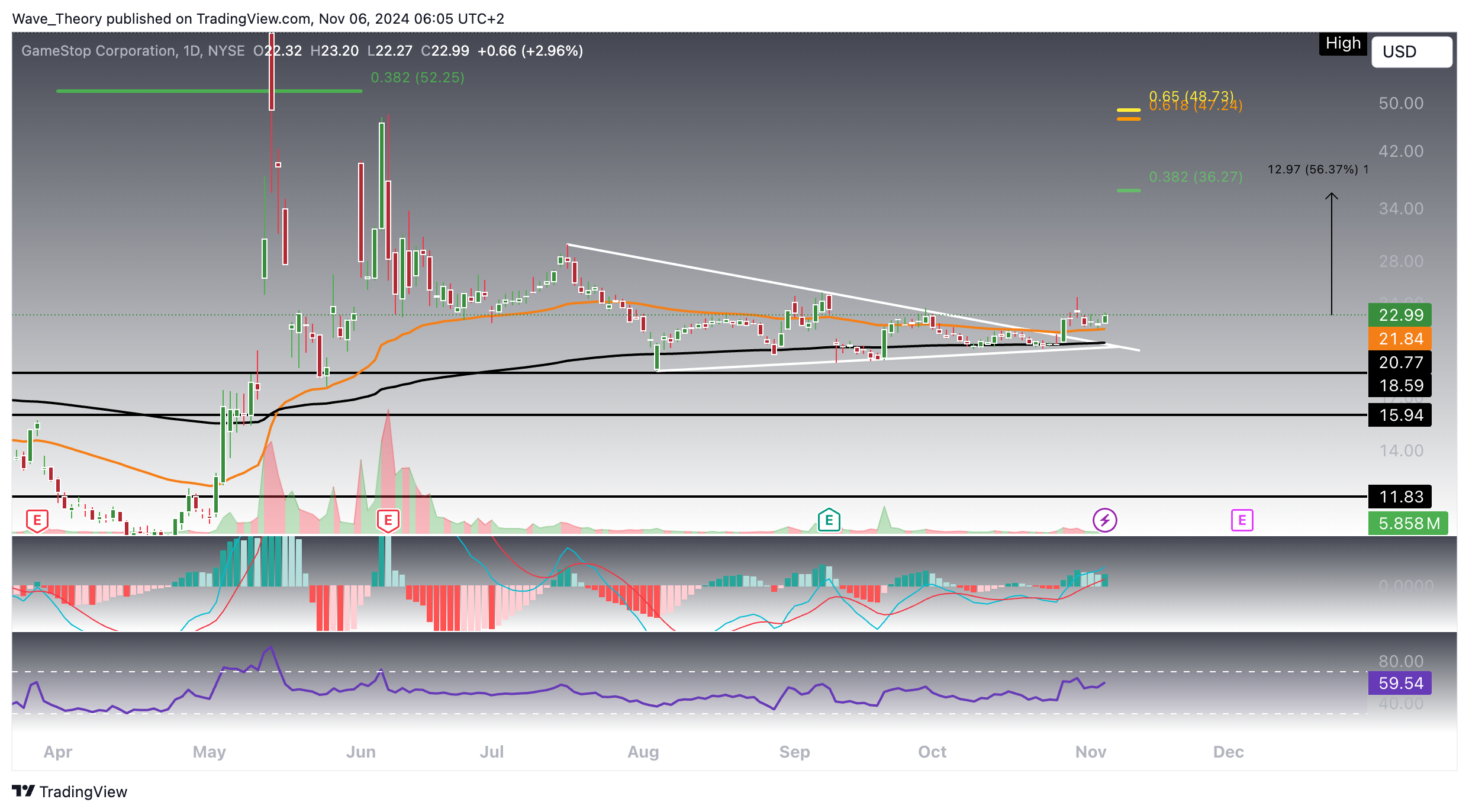Click the green earnings E marker in September

click(x=829, y=520)
